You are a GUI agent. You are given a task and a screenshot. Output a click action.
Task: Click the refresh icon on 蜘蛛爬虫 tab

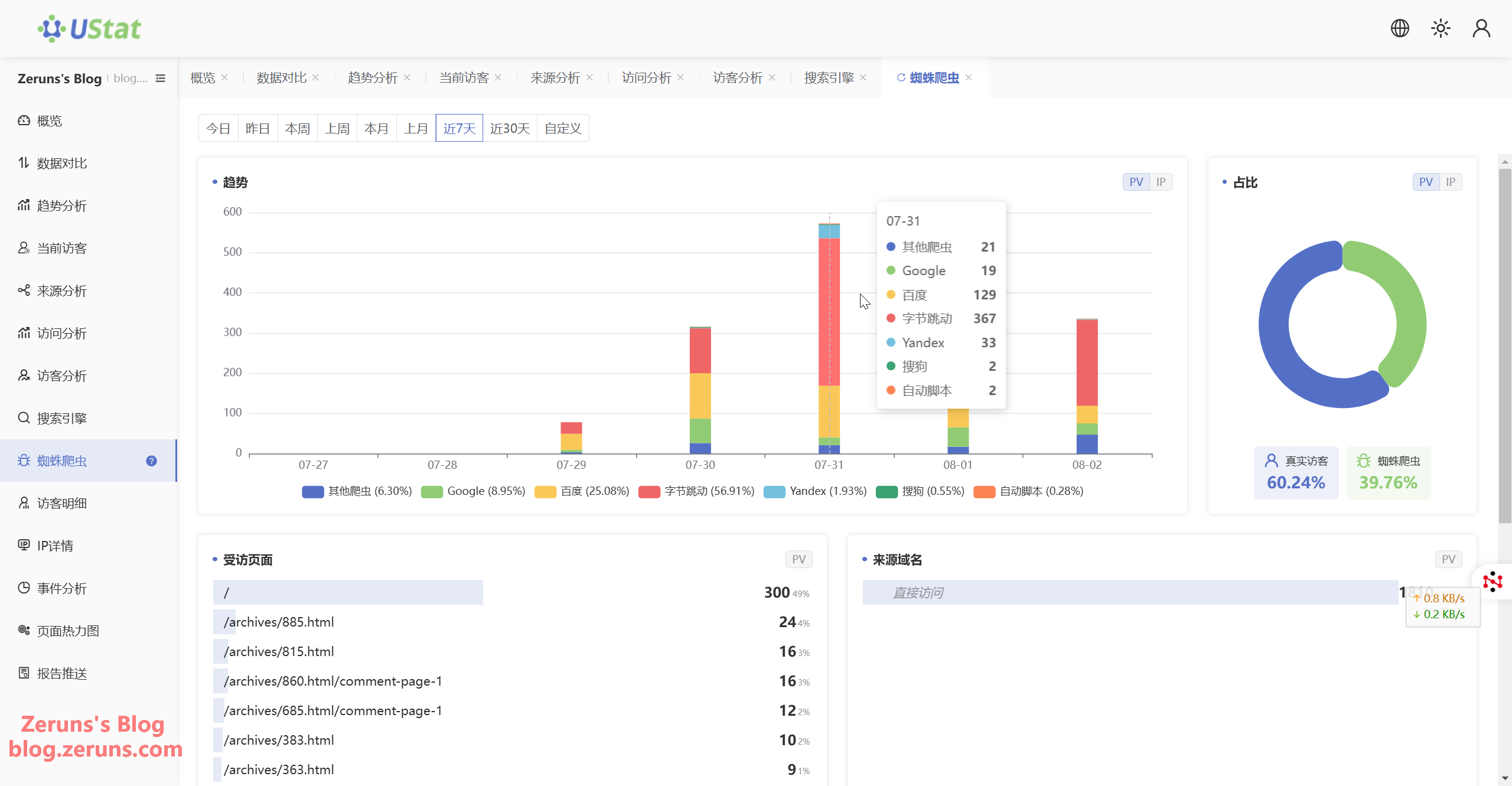(x=901, y=77)
